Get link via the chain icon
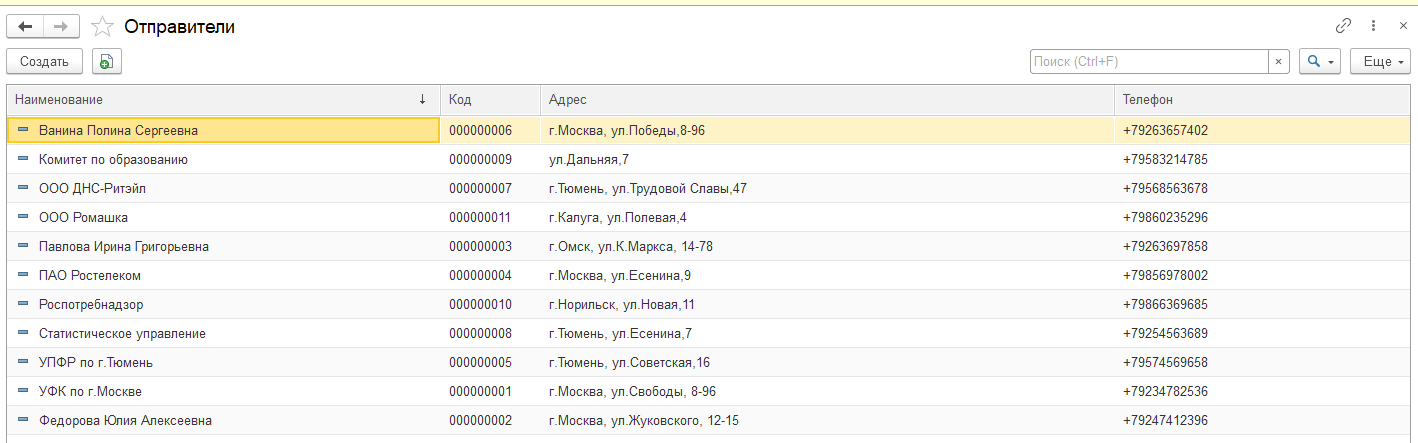Screen dimensions: 1418x443 click(x=1343, y=26)
